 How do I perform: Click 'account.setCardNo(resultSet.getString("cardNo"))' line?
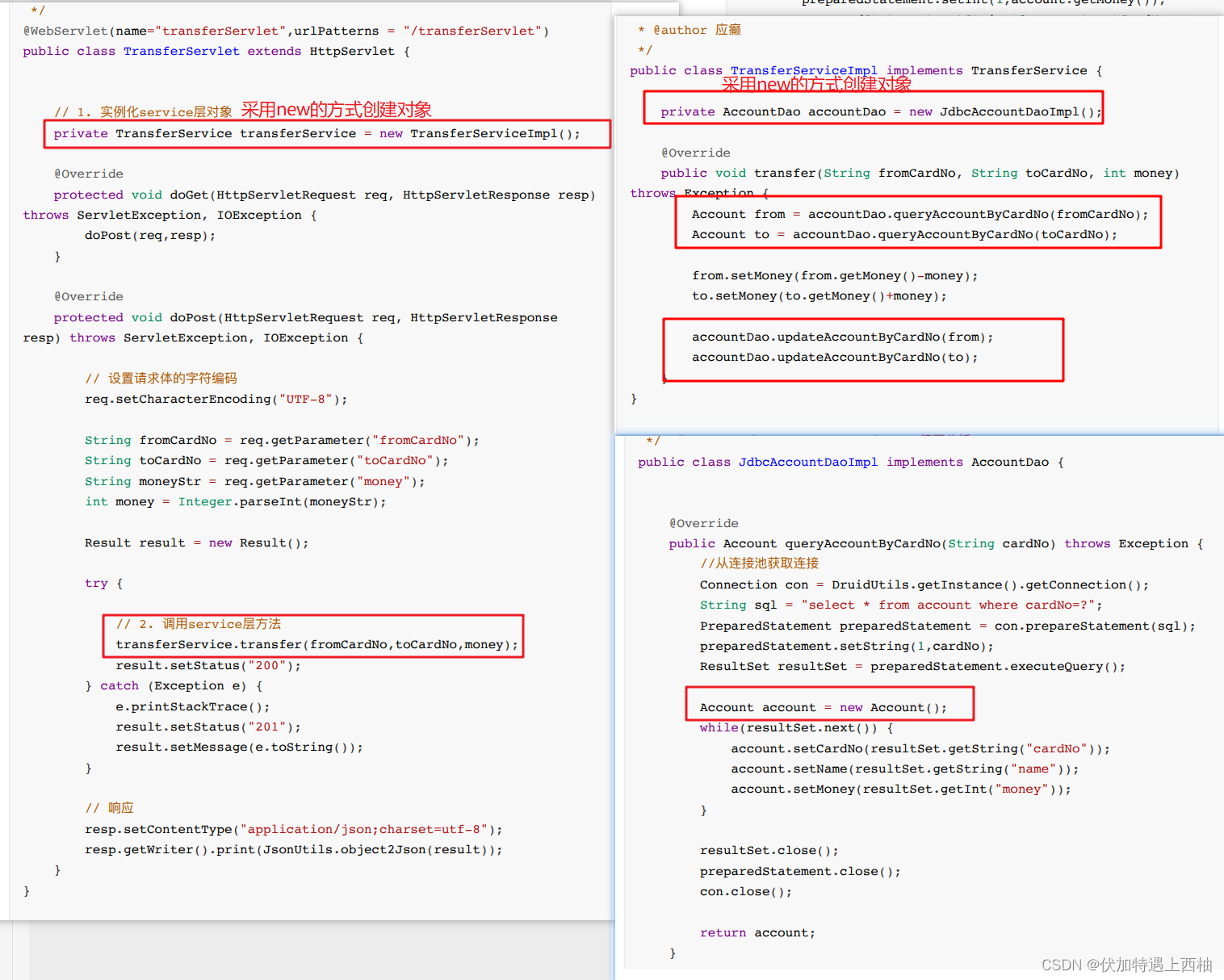(x=920, y=748)
